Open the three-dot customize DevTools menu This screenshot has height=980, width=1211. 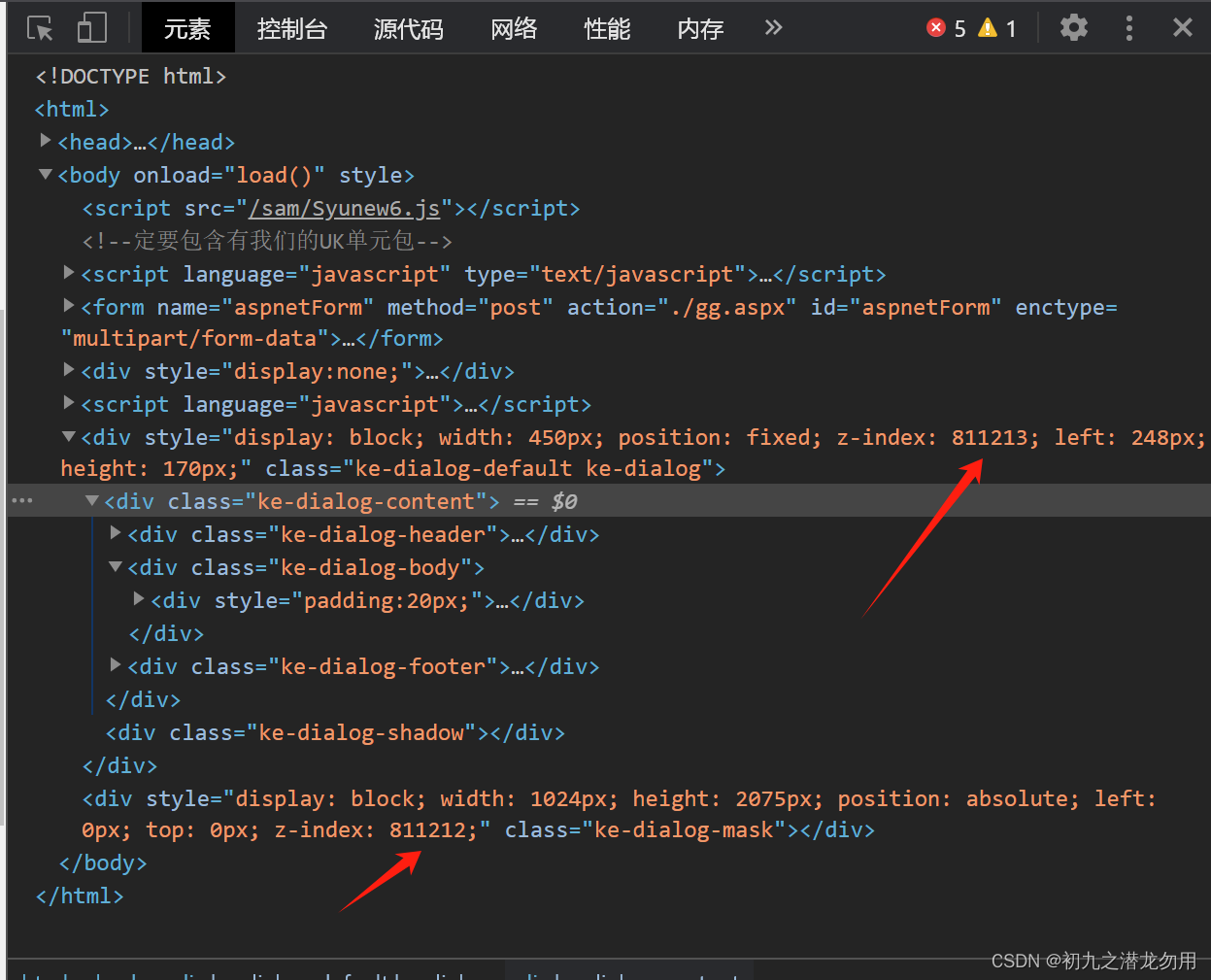(x=1128, y=27)
